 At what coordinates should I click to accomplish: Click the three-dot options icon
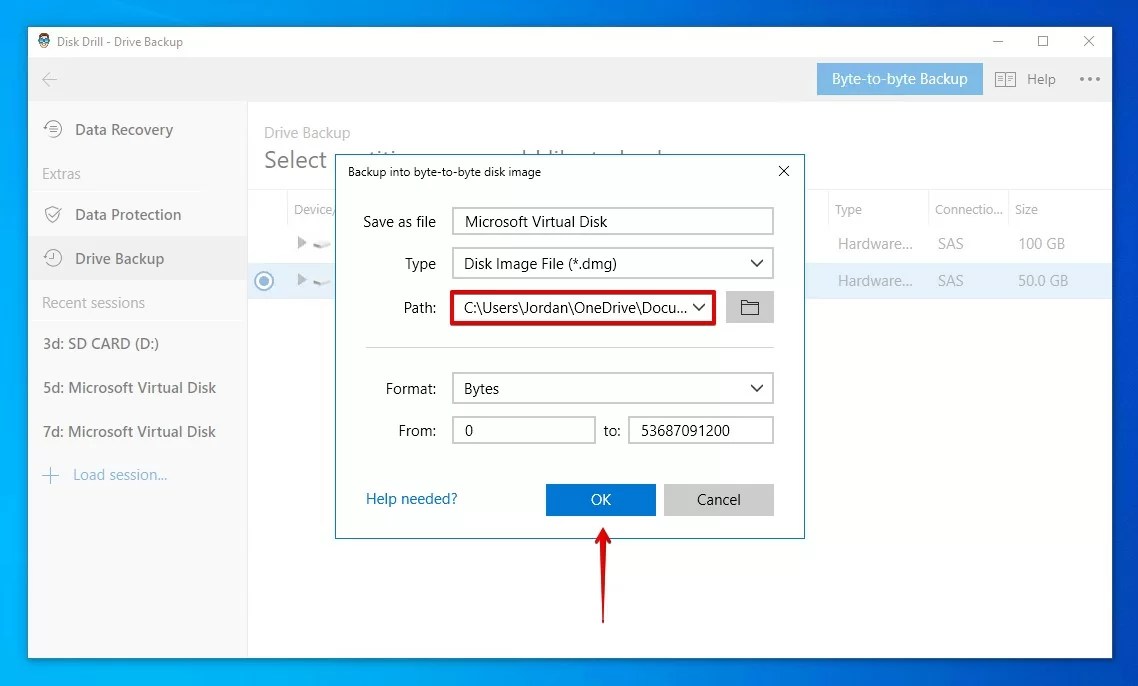tap(1089, 78)
